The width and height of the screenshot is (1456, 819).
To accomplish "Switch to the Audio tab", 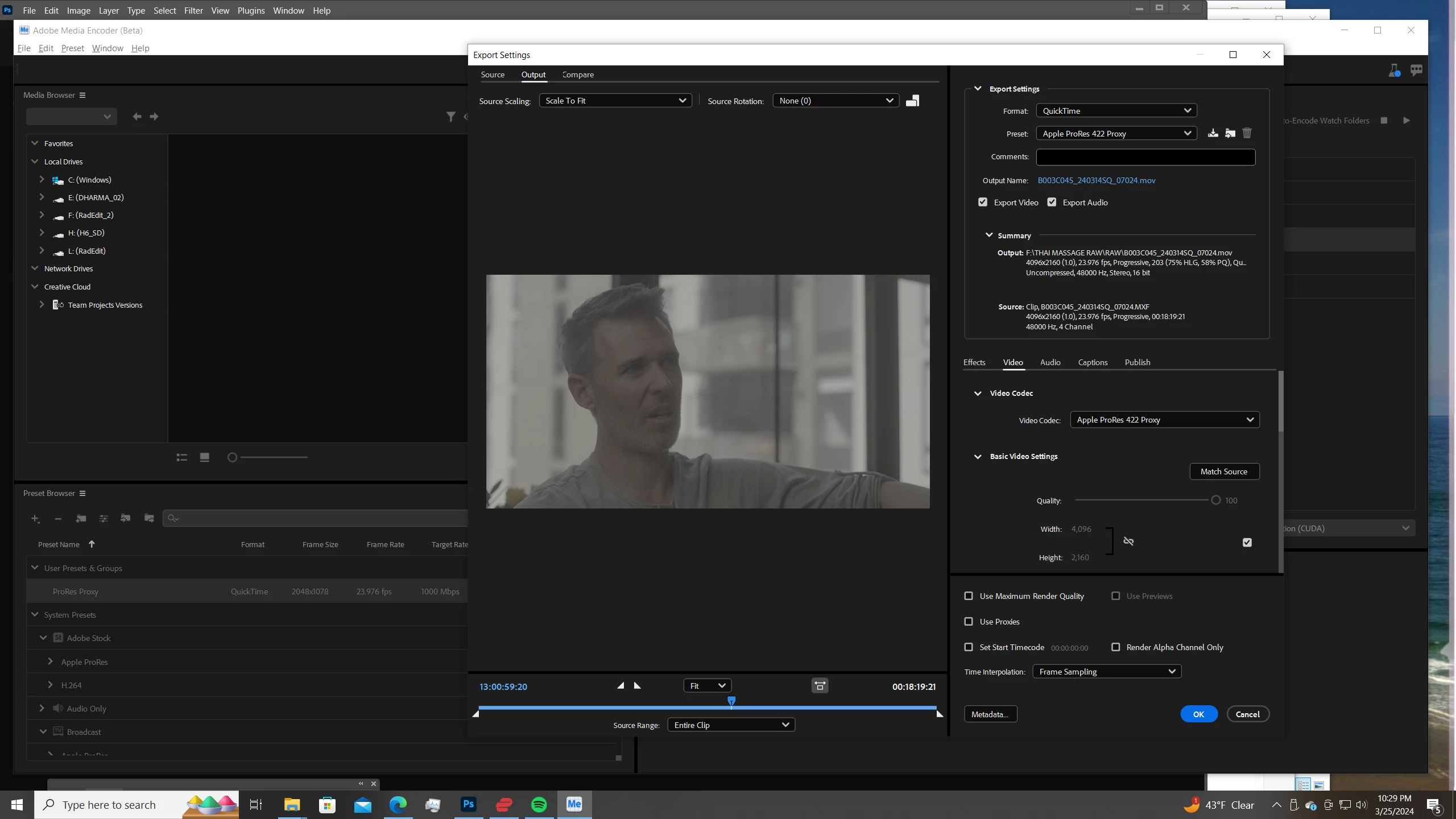I will coord(1050,362).
